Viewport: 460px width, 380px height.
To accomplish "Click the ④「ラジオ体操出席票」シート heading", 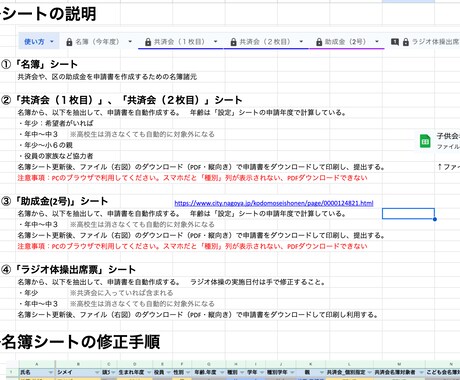I will [68, 270].
